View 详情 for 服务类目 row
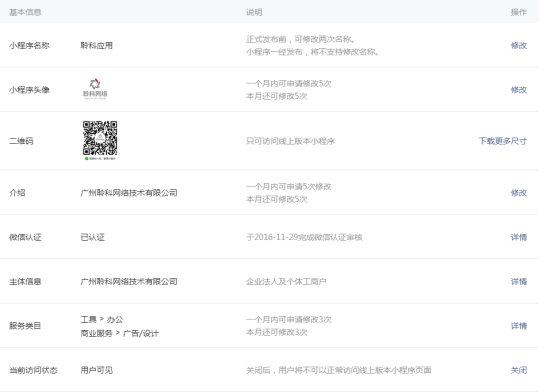This screenshot has width=554, height=392. tap(519, 326)
